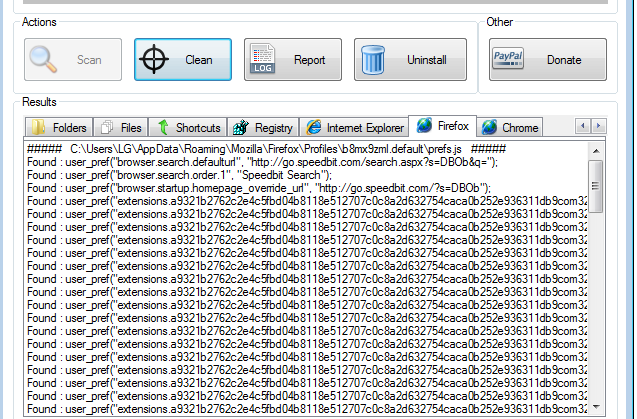The width and height of the screenshot is (637, 419).
Task: Click the trash bin Uninstall icon
Action: 373,60
